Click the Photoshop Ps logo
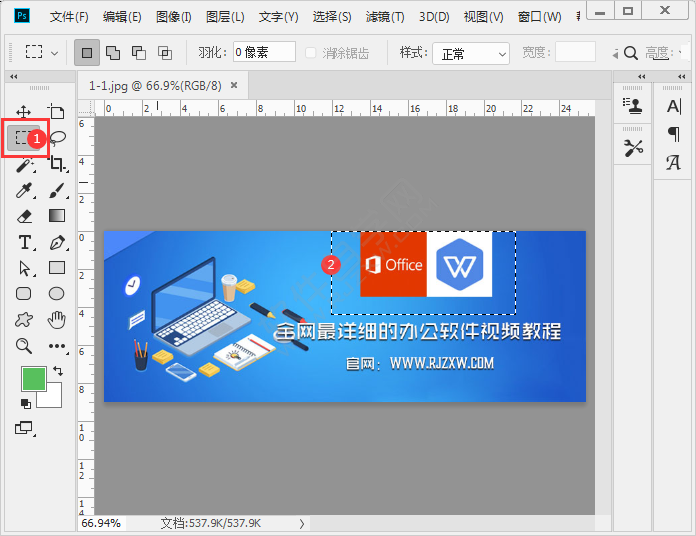 22,16
